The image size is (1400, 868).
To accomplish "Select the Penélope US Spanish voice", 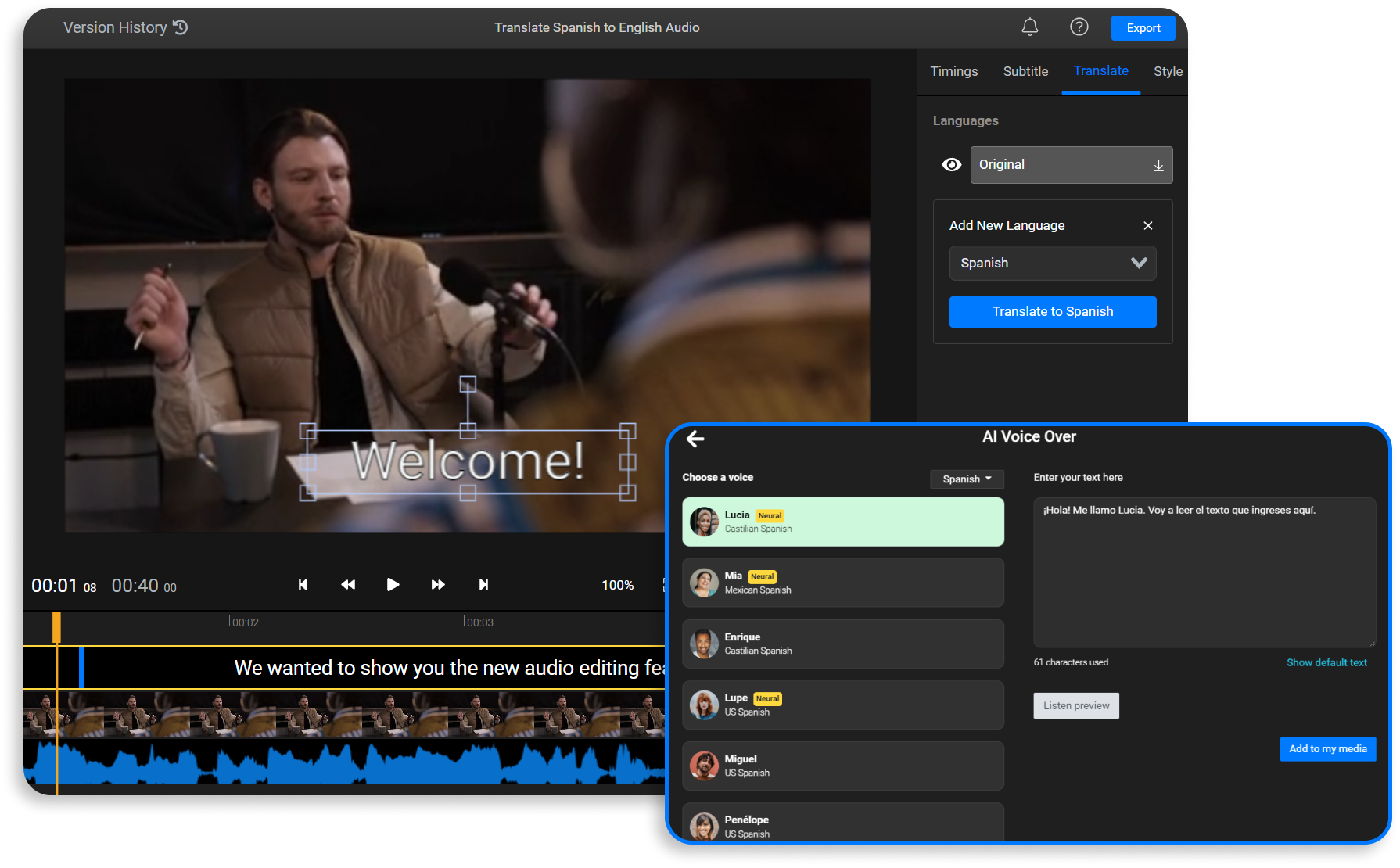I will (x=842, y=822).
